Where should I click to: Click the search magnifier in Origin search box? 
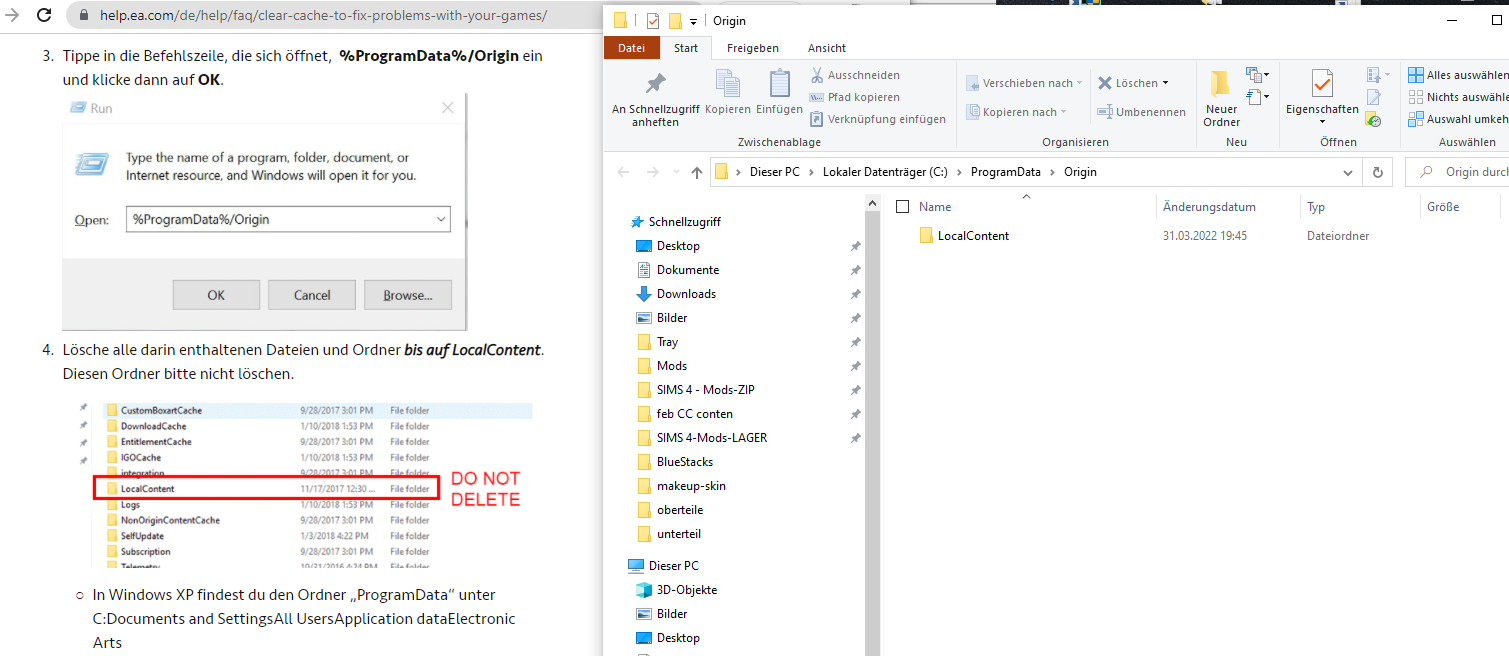pyautogui.click(x=1425, y=172)
